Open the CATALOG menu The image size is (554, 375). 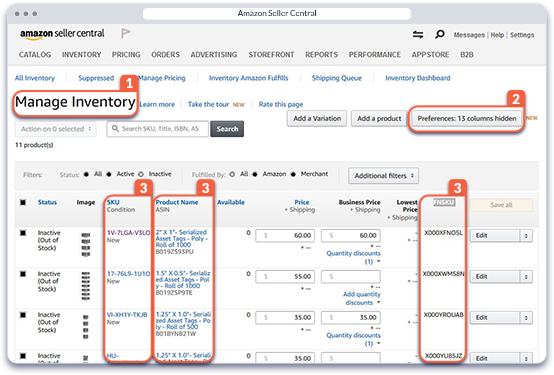coord(35,55)
